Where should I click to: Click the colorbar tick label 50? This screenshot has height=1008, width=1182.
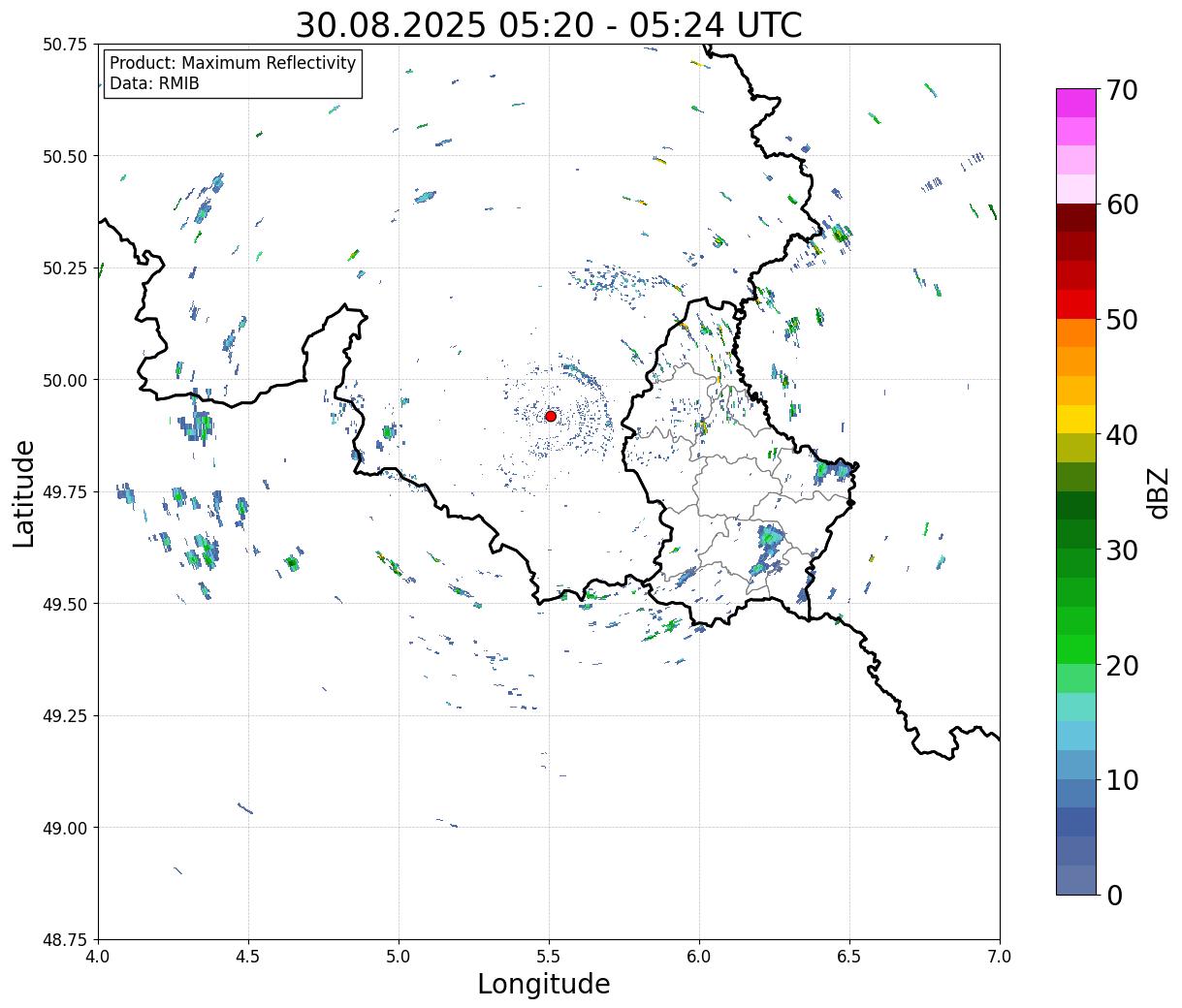[1121, 320]
